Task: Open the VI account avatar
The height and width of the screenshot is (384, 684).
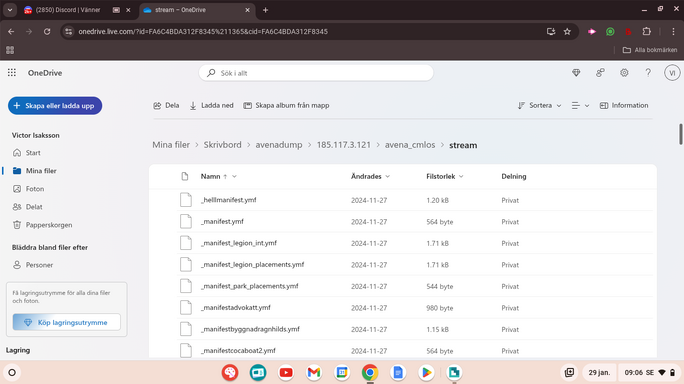Action: (x=672, y=73)
